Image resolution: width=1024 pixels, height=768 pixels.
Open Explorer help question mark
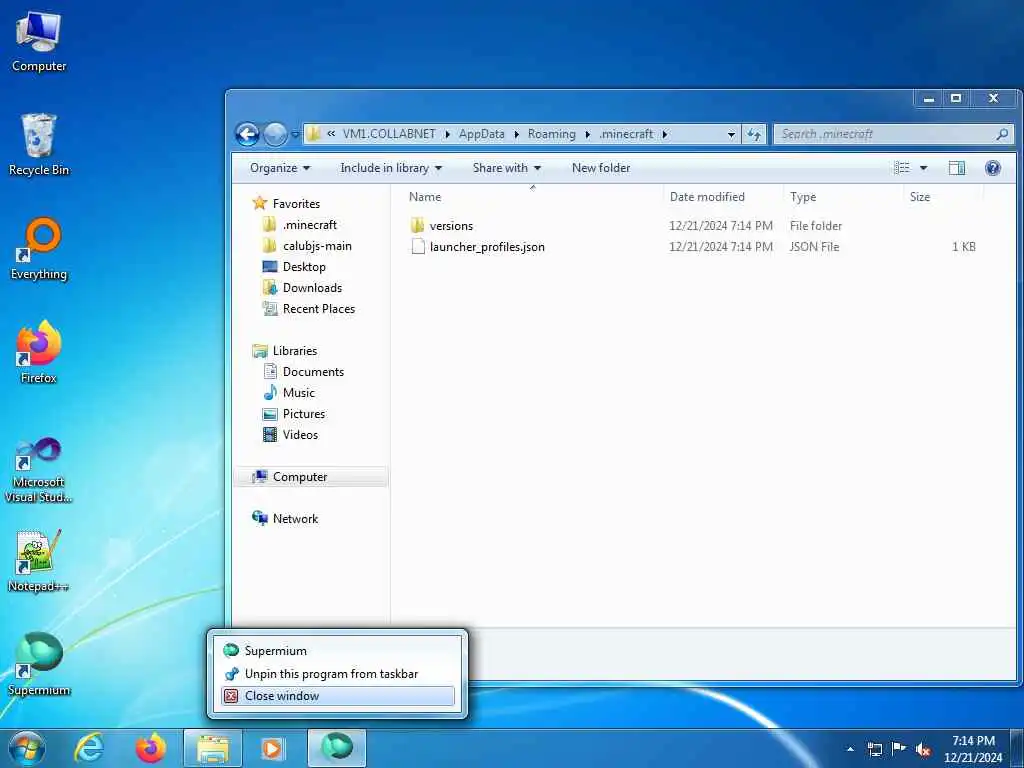993,168
